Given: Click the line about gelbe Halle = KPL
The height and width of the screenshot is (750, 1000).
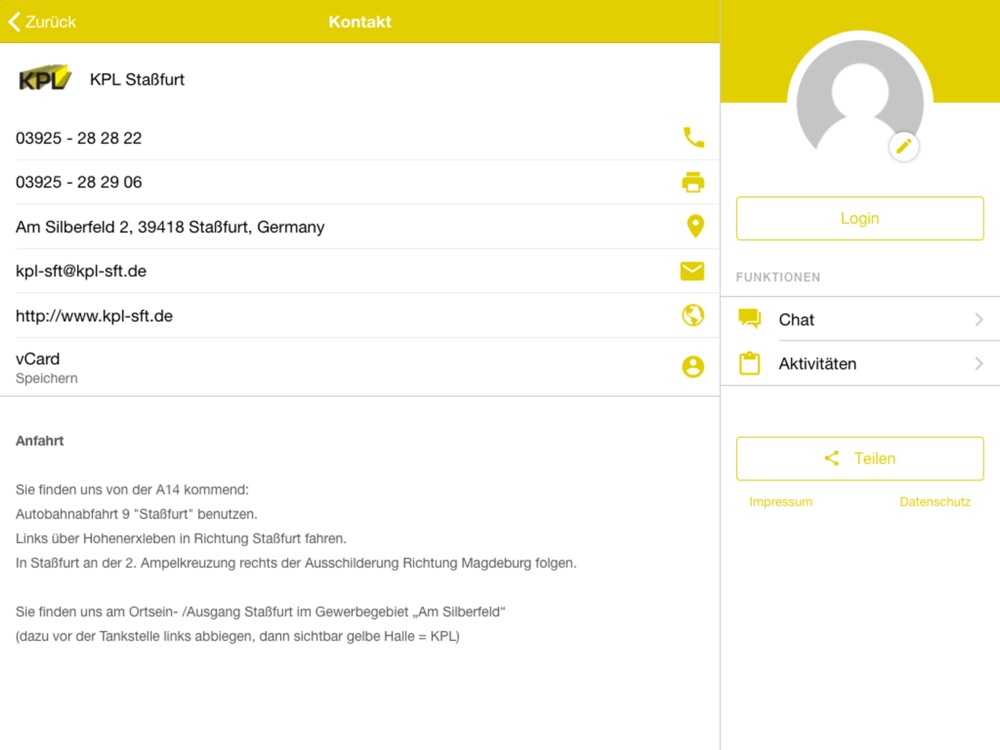Looking at the screenshot, I should tap(237, 636).
